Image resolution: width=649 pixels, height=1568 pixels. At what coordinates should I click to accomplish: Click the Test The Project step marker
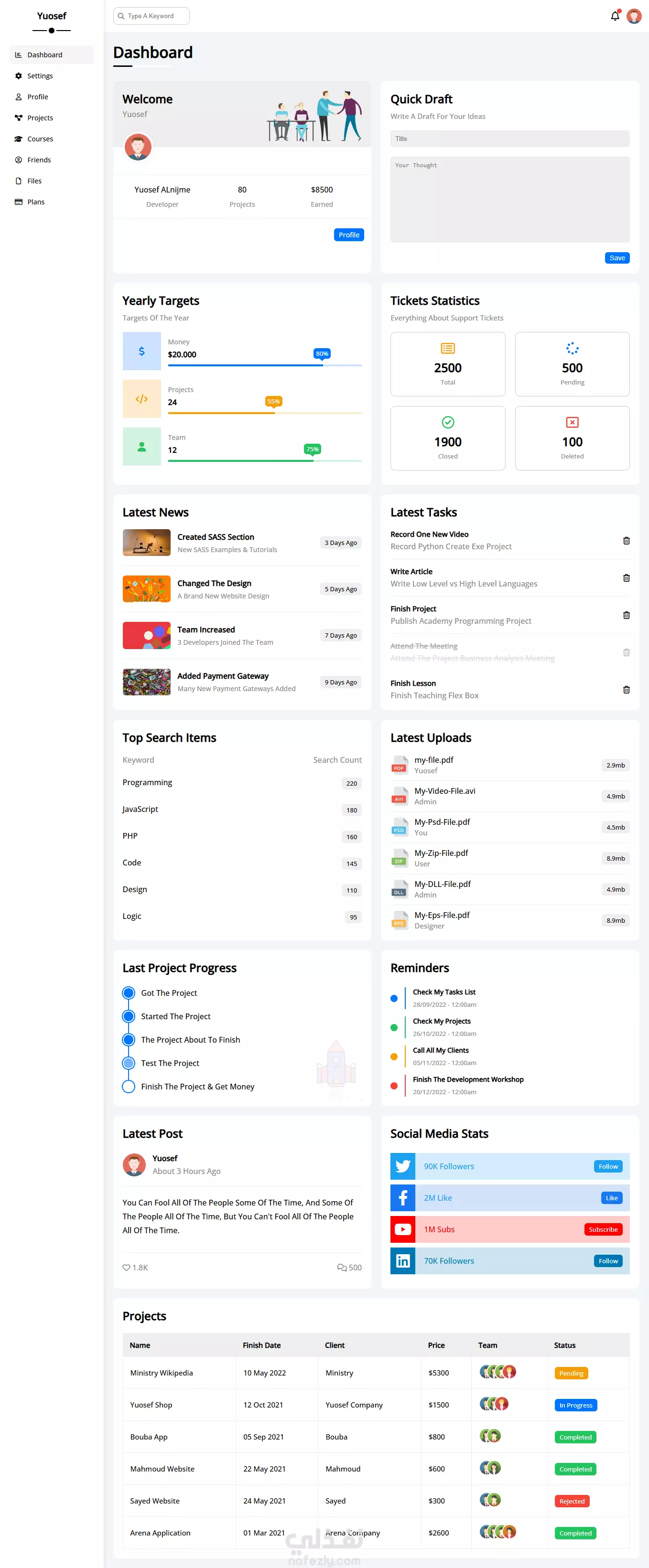coord(129,1063)
